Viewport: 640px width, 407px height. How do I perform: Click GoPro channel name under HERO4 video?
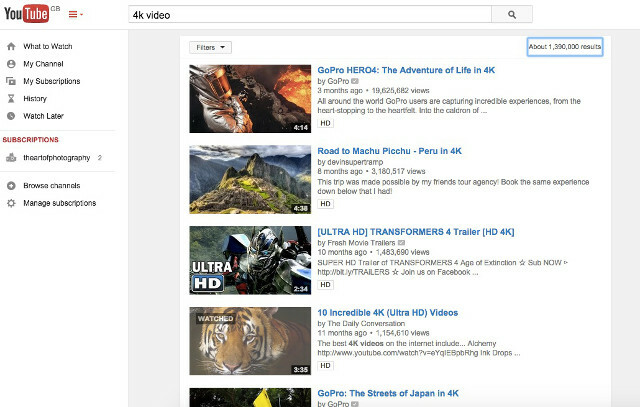(338, 81)
